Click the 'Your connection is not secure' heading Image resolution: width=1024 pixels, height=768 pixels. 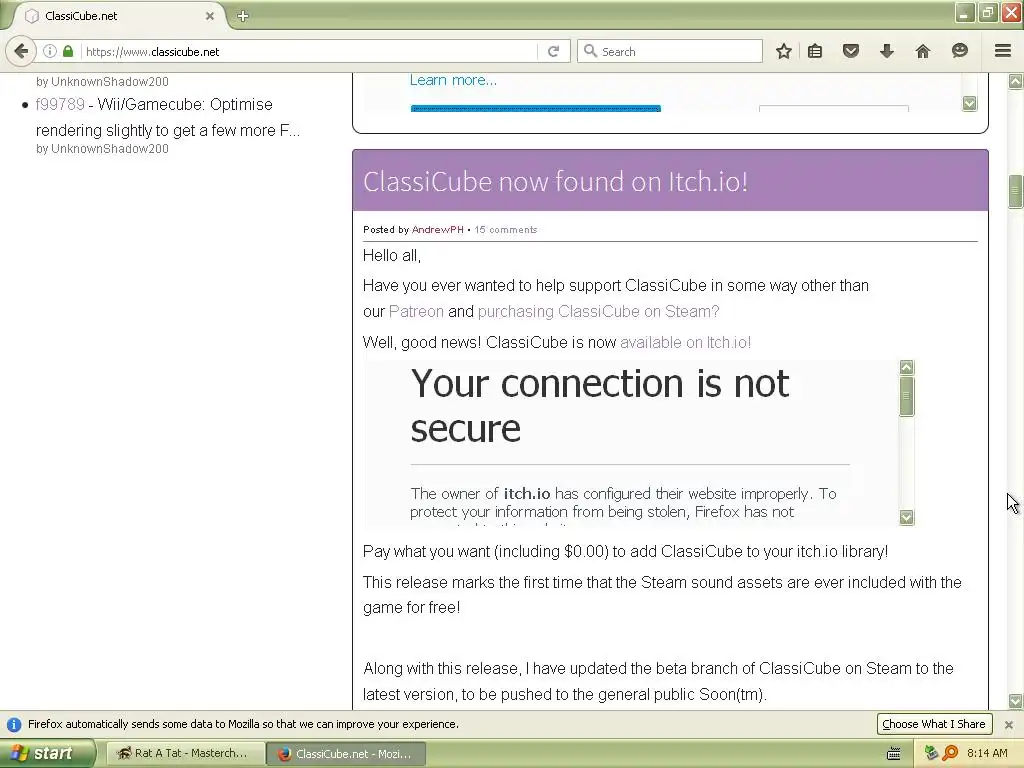coord(600,405)
